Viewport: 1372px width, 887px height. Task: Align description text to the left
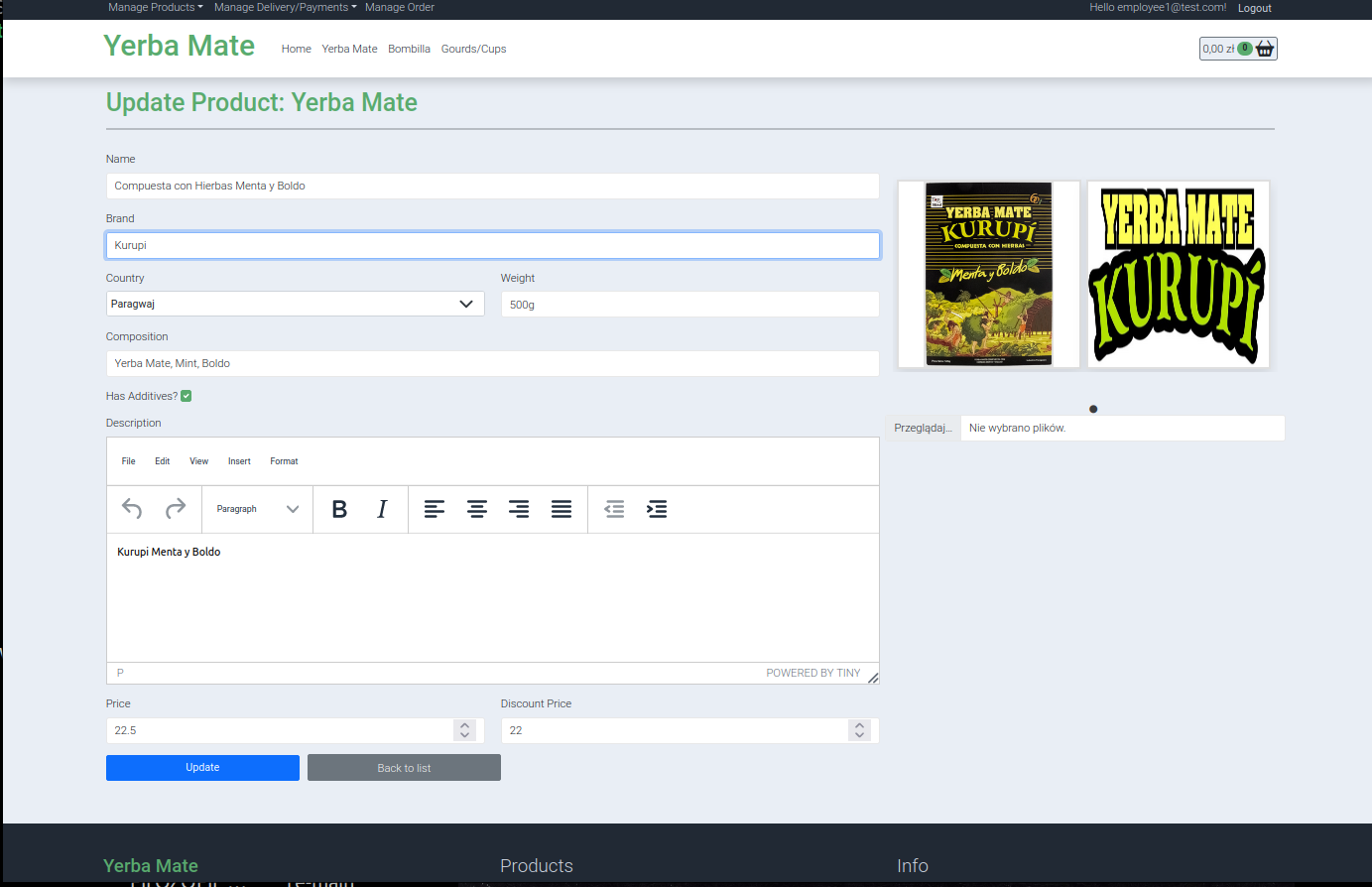point(435,509)
